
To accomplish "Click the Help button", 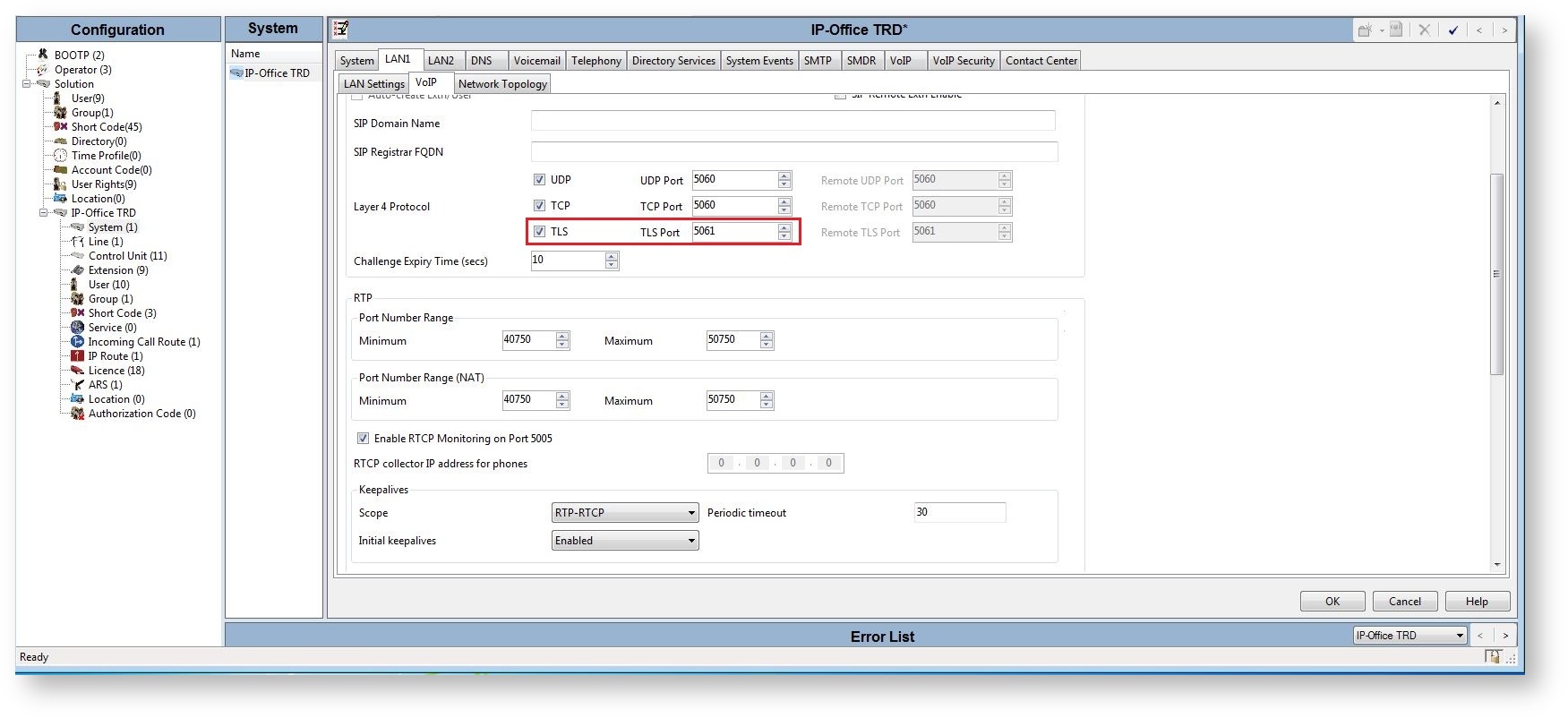I will pyautogui.click(x=1478, y=601).
